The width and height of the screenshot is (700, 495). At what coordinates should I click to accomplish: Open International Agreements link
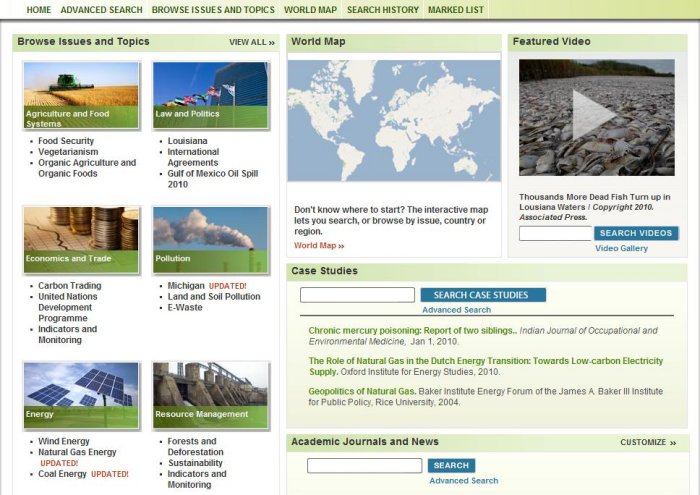click(x=193, y=157)
